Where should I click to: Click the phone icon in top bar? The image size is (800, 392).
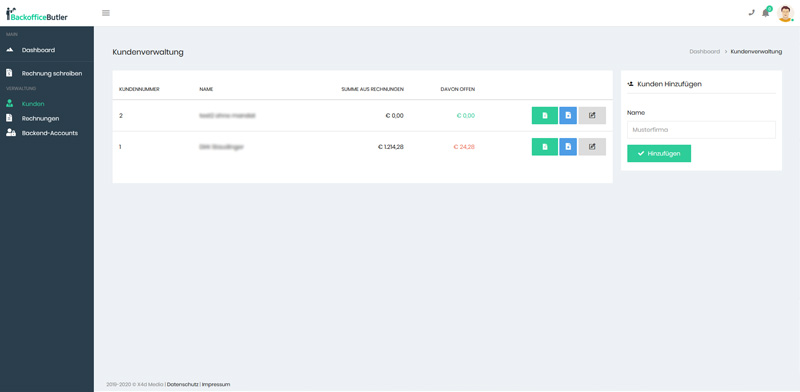coord(751,13)
